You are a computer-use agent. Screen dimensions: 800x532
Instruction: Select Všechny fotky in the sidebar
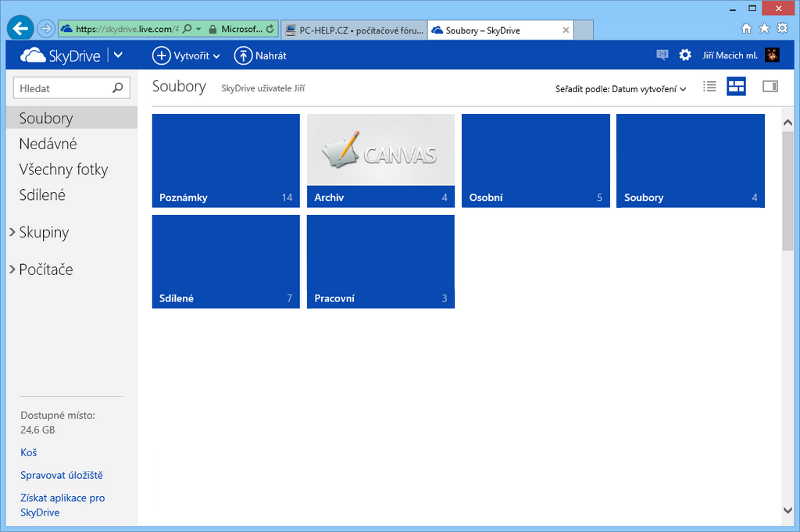(63, 170)
